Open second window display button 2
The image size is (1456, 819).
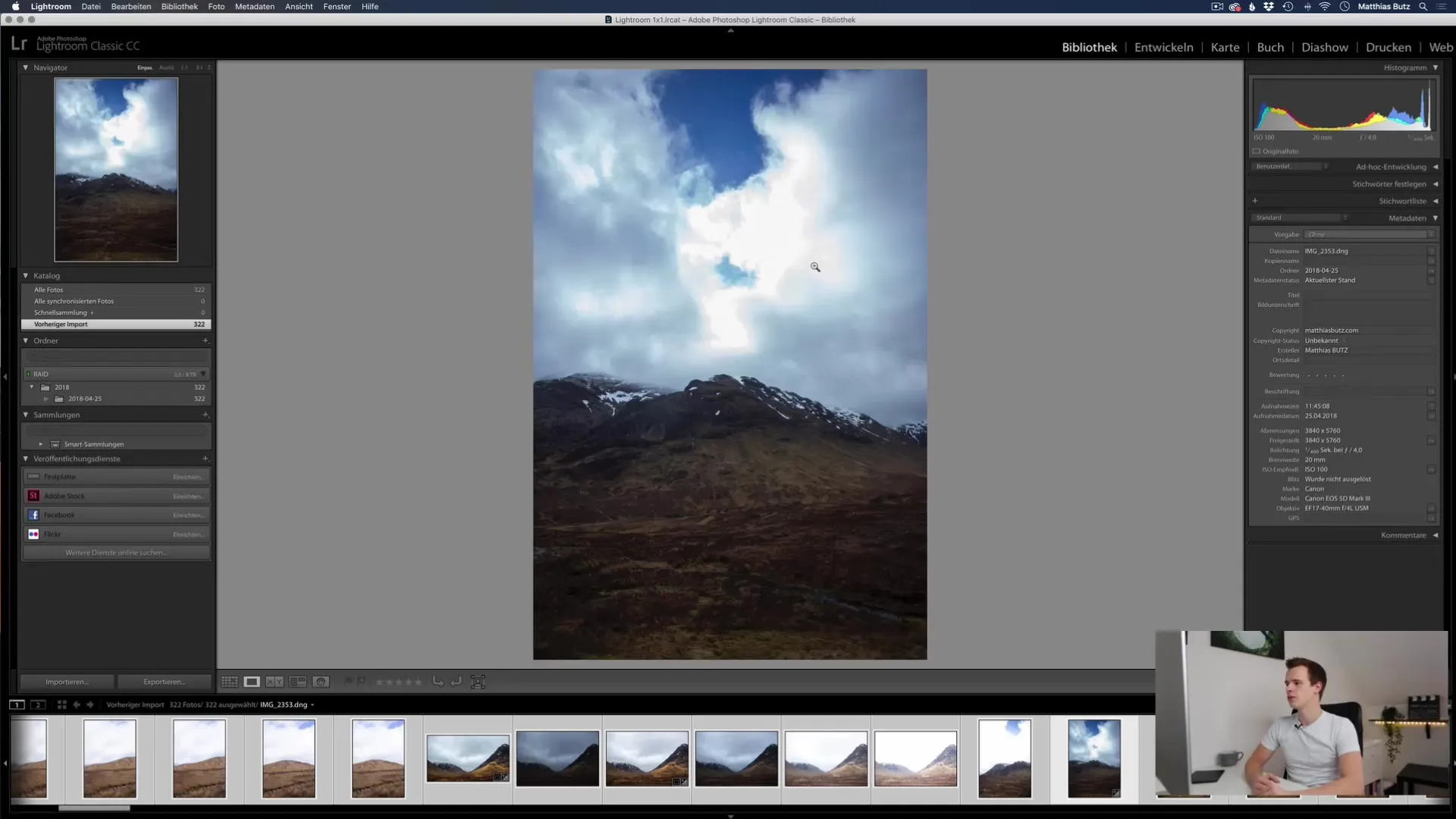click(x=38, y=704)
